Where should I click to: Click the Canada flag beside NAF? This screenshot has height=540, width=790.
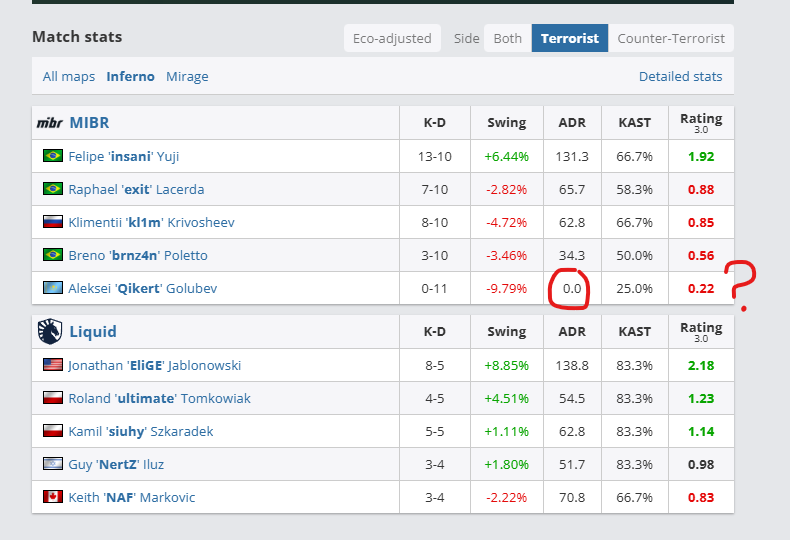(x=53, y=497)
